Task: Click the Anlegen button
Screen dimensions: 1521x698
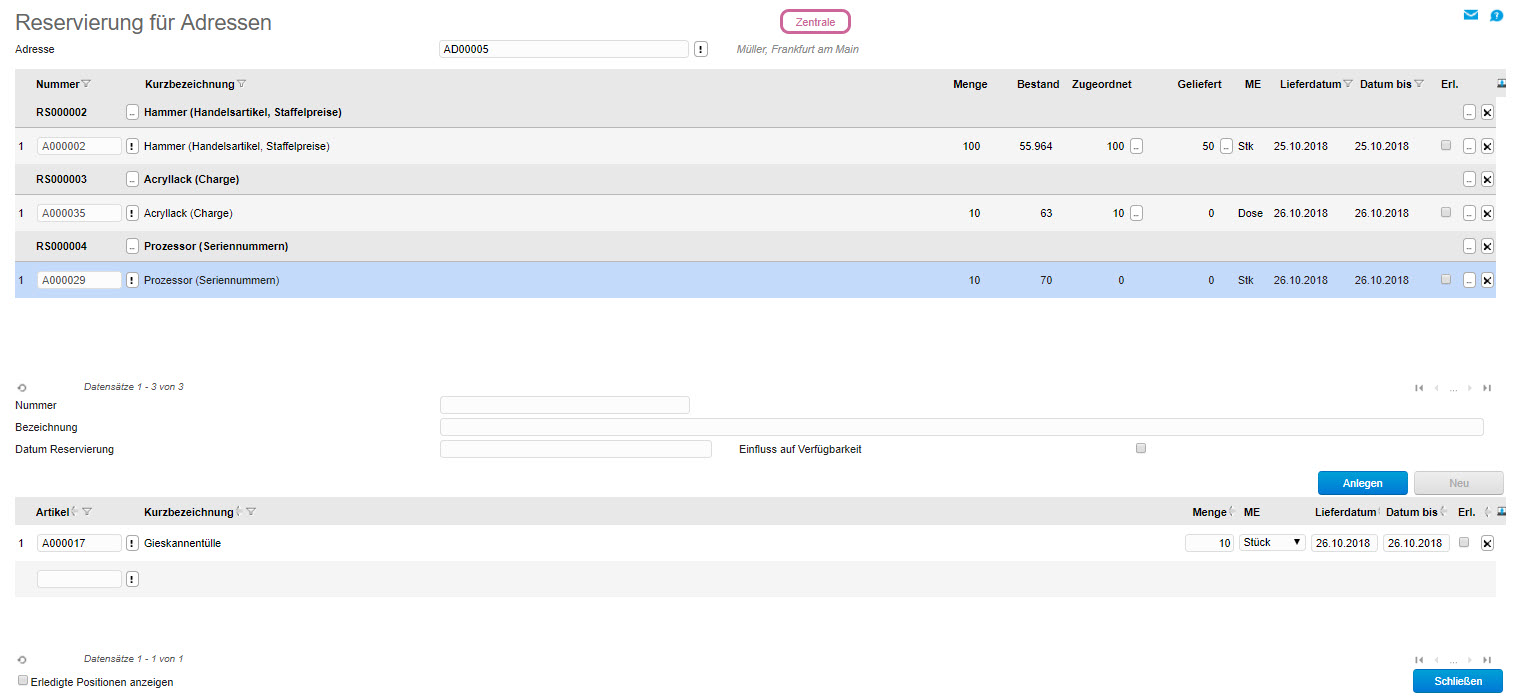Action: point(1362,483)
